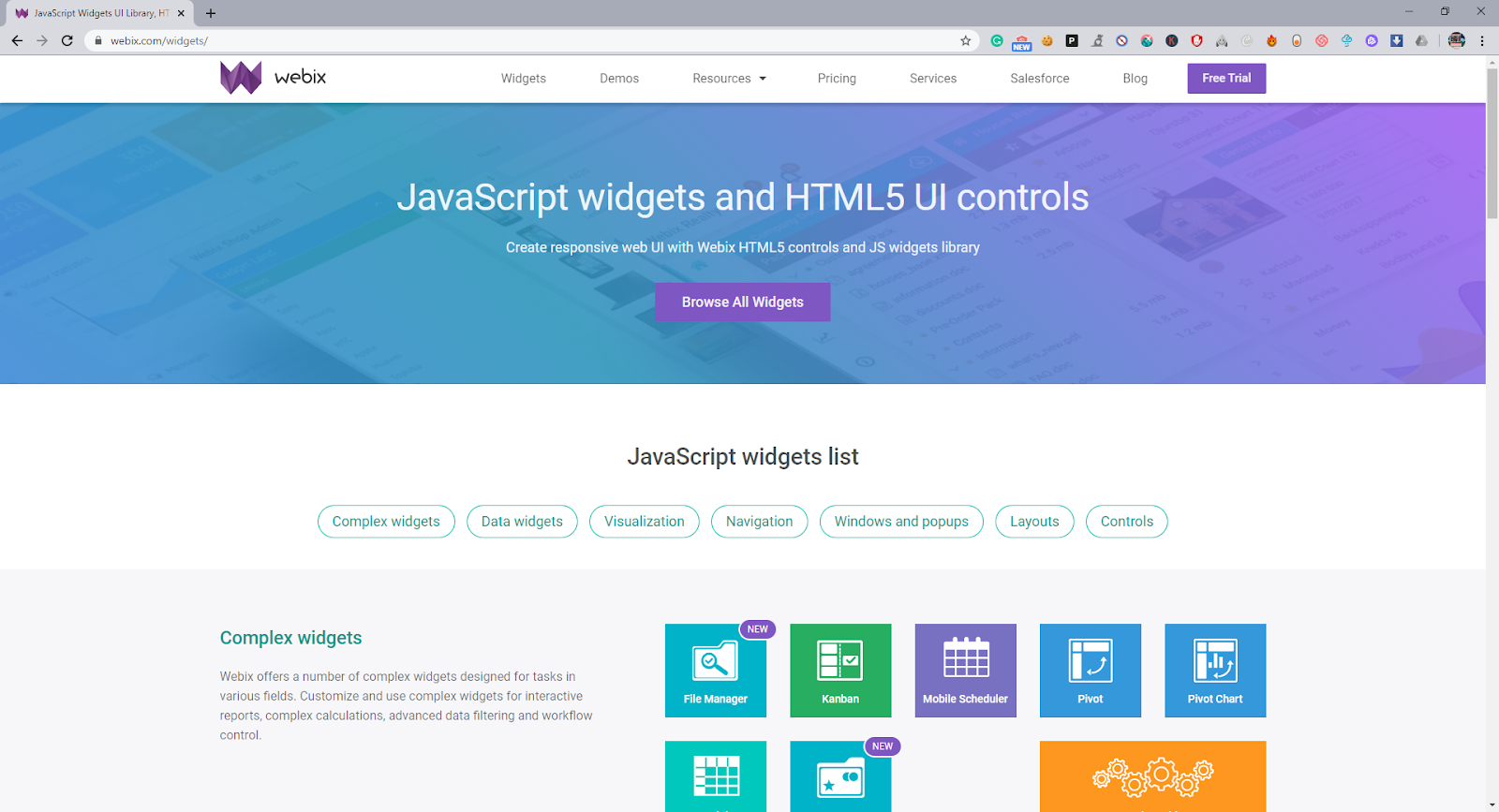Select the Controls filter pill
The width and height of the screenshot is (1499, 812).
[1127, 522]
